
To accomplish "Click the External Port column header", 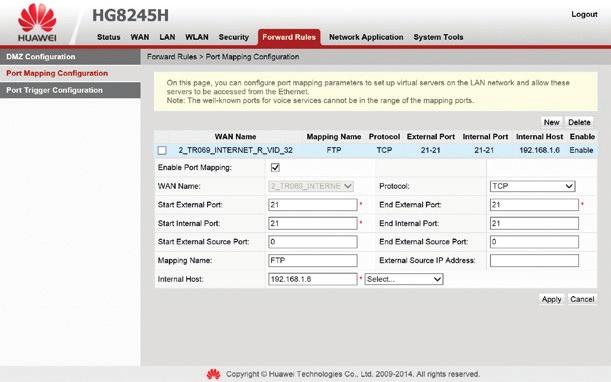I will coord(431,137).
